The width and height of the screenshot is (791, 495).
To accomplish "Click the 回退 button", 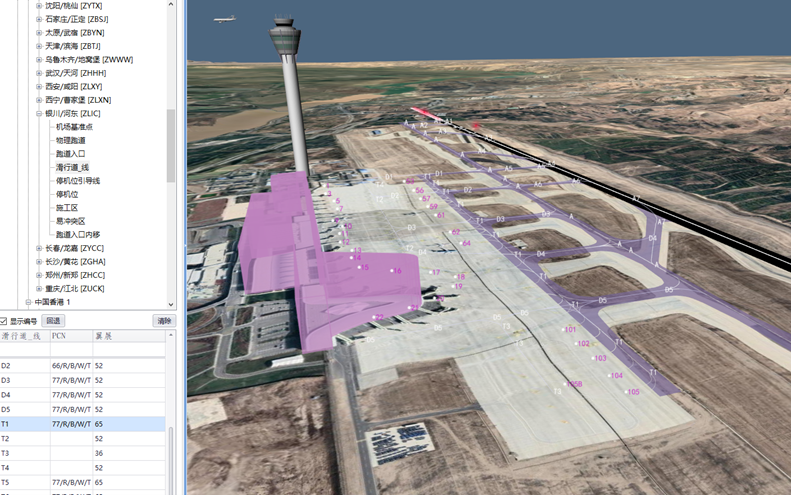I will pos(53,321).
